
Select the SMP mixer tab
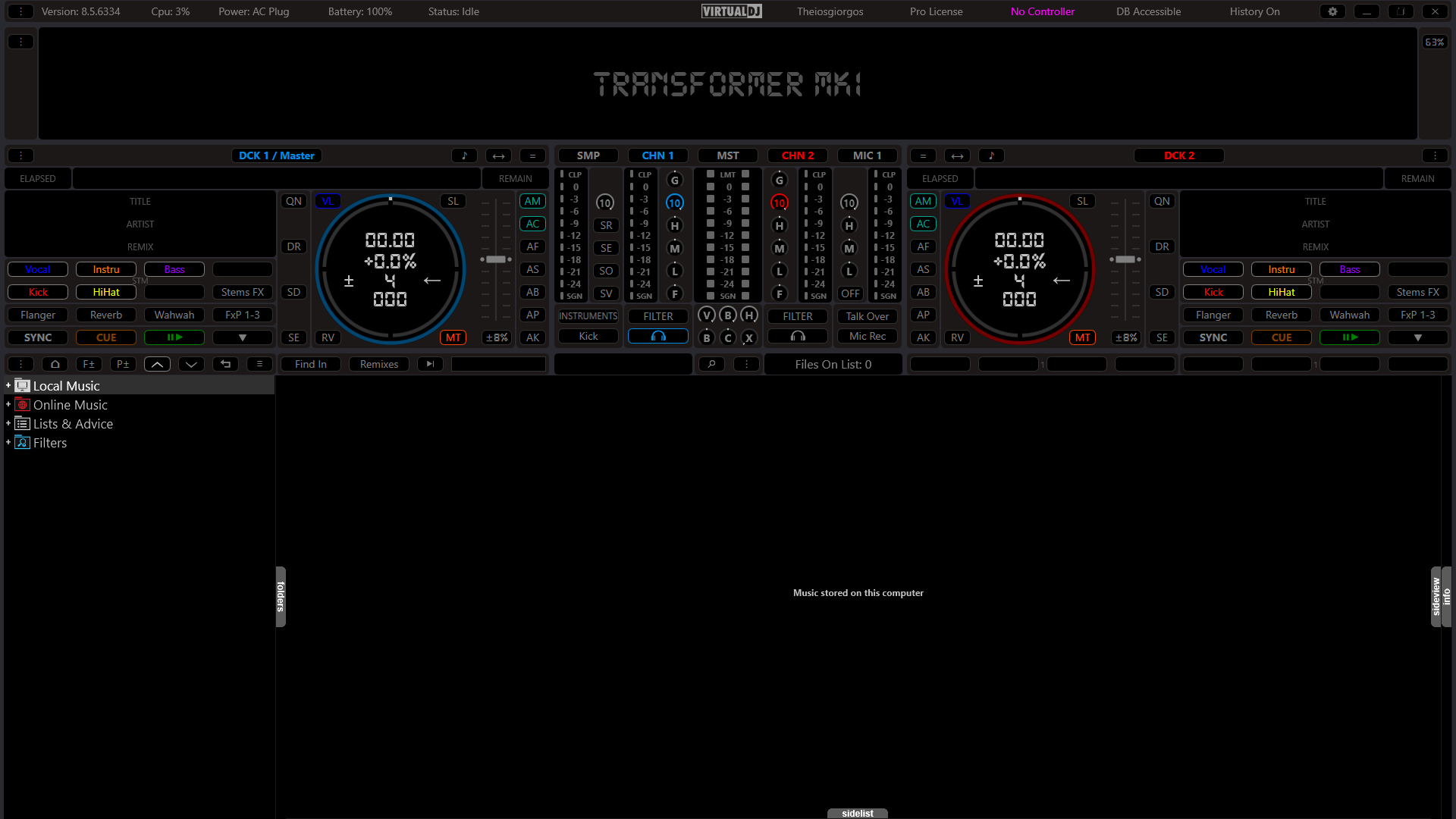[x=588, y=155]
